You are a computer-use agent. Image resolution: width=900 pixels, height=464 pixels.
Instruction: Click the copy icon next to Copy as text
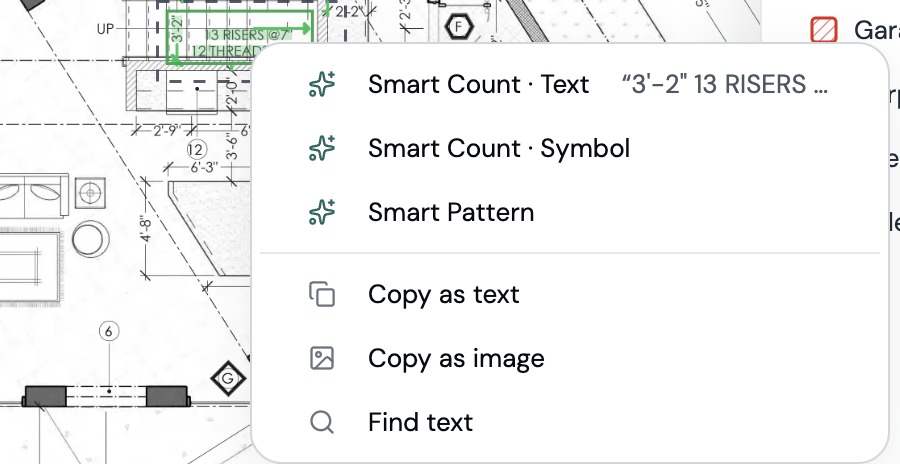click(x=322, y=294)
